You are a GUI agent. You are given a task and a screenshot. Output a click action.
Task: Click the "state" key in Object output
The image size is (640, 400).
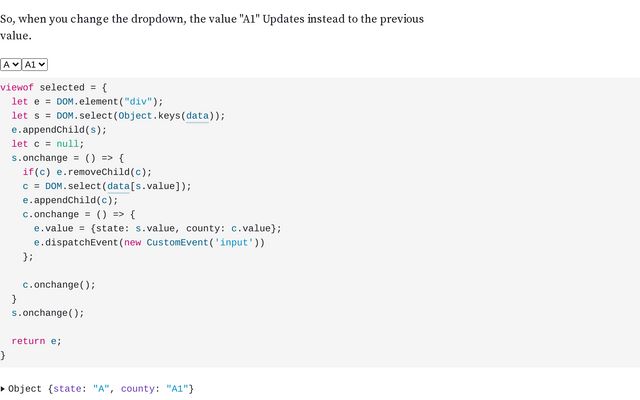(x=67, y=389)
